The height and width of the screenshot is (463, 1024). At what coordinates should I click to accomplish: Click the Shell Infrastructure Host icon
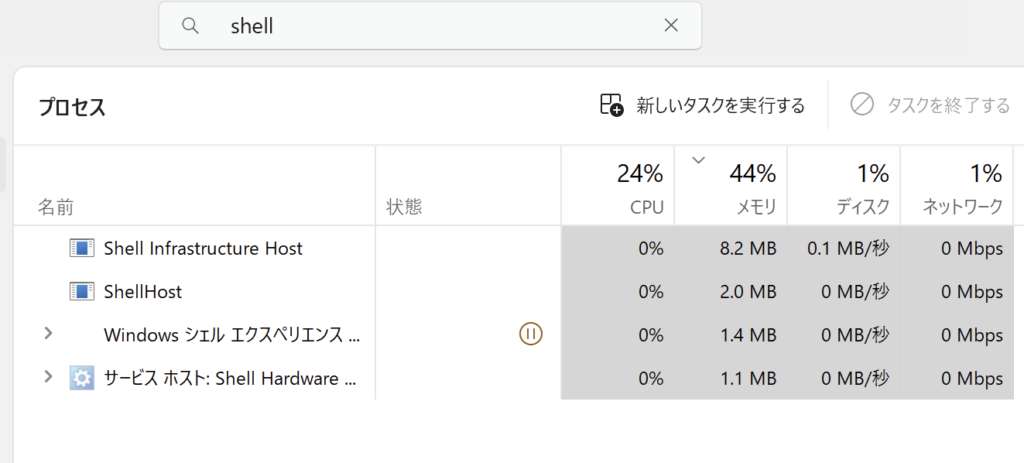[x=81, y=248]
